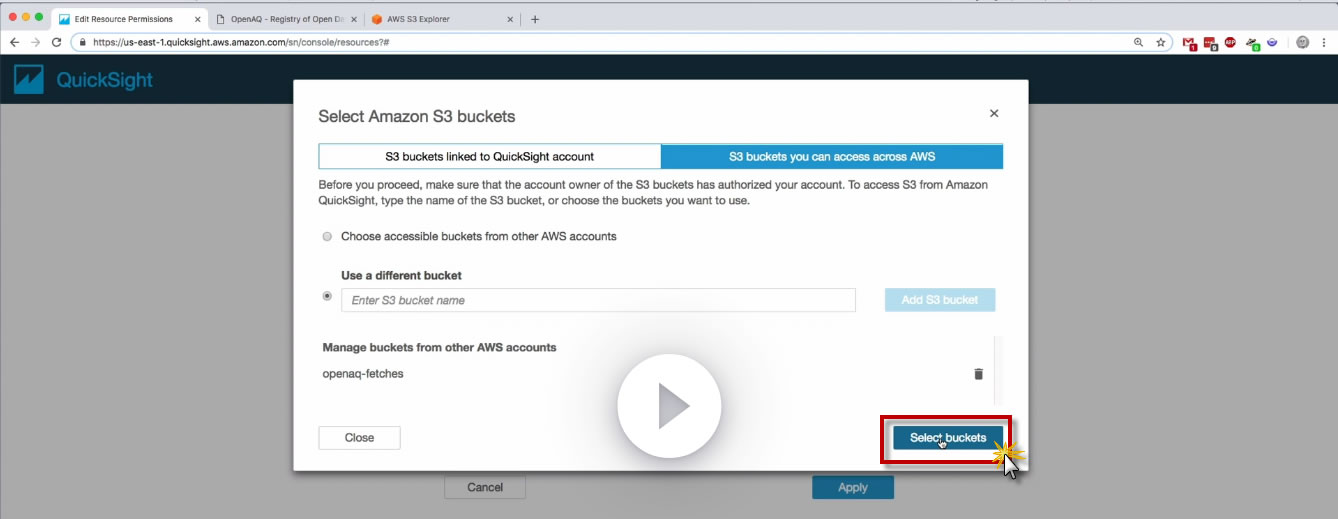This screenshot has height=519, width=1338.
Task: Click the Manage buckets from other AWS accounts heading
Action: (x=439, y=347)
